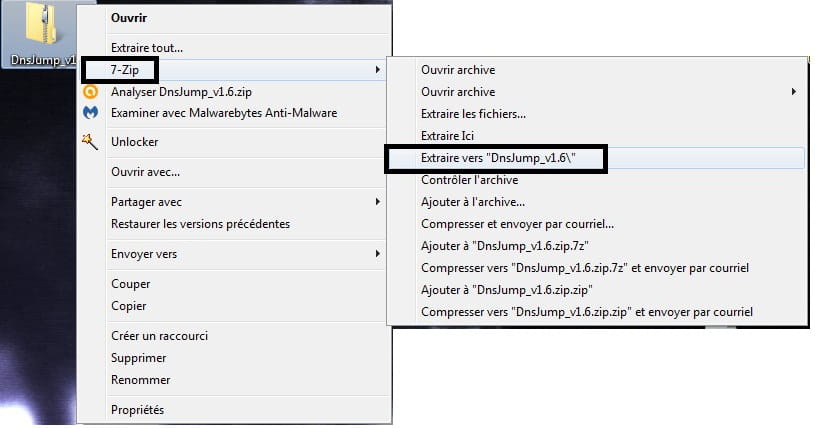This screenshot has height=428, width=815.
Task: Click the Malwarebytes icon in the context menu
Action: tap(90, 112)
